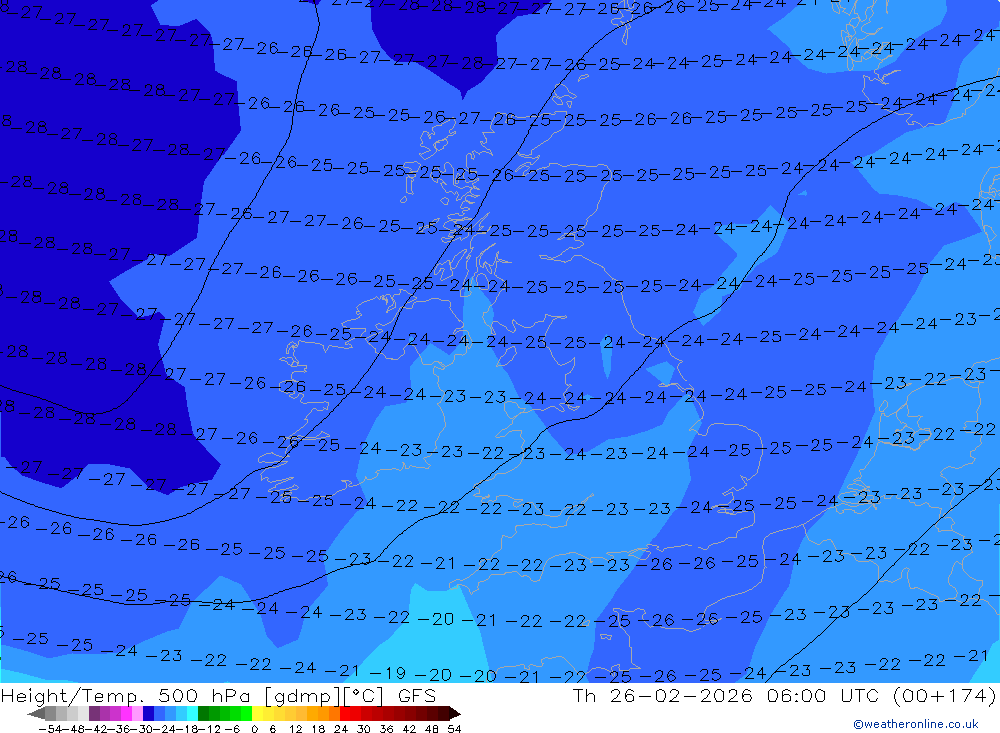Select the darkest green legend swatch
Image resolution: width=1000 pixels, height=733 pixels.
[x=203, y=713]
